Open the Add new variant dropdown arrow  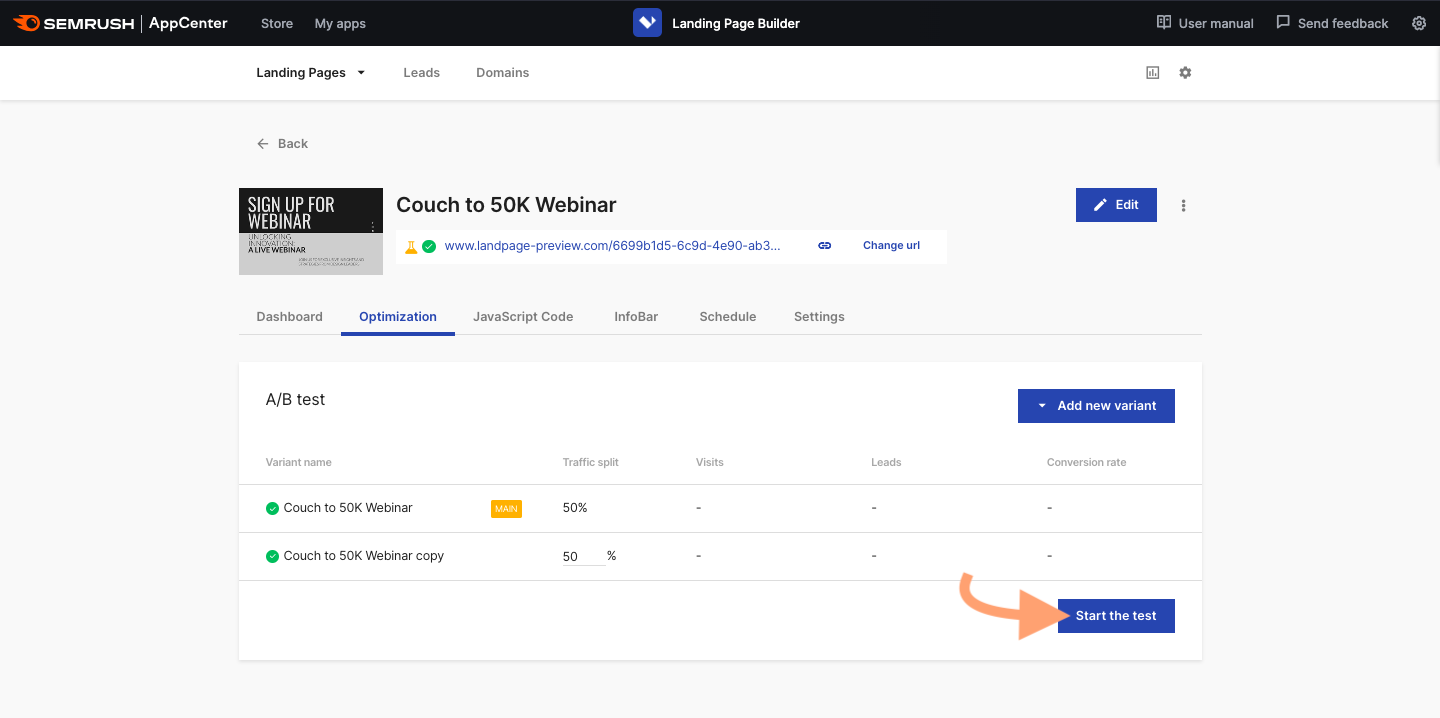(x=1042, y=405)
